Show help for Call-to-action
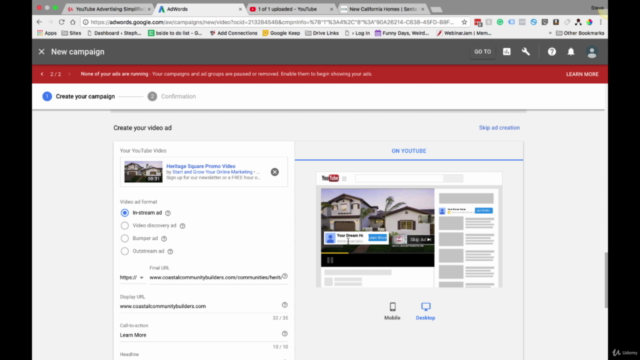The image size is (640, 360). pyautogui.click(x=285, y=333)
